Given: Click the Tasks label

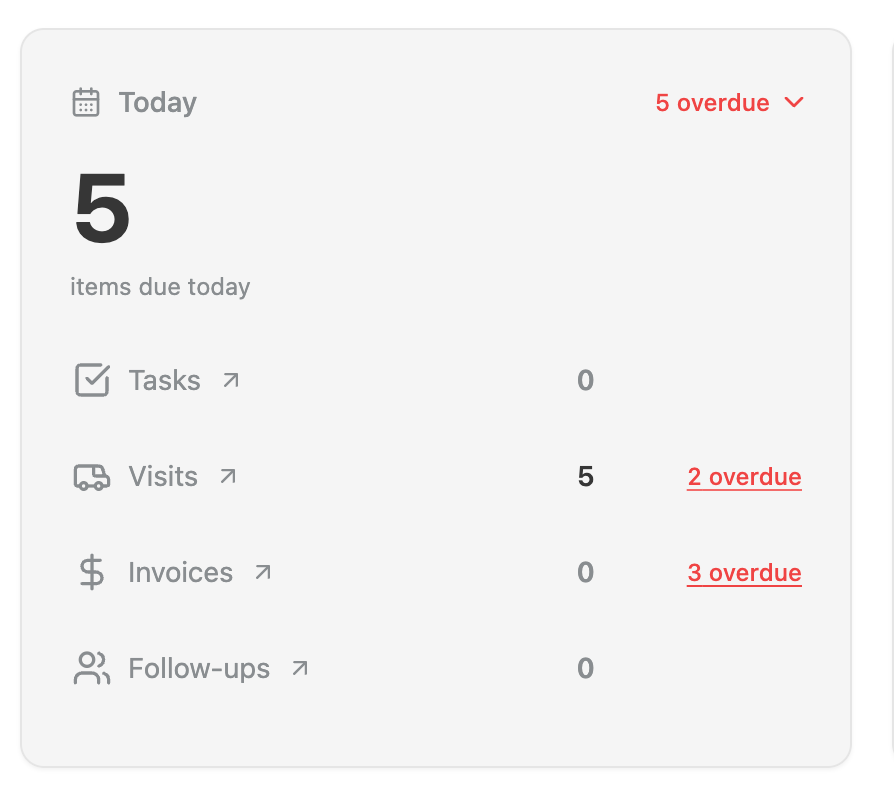Looking at the screenshot, I should [165, 380].
